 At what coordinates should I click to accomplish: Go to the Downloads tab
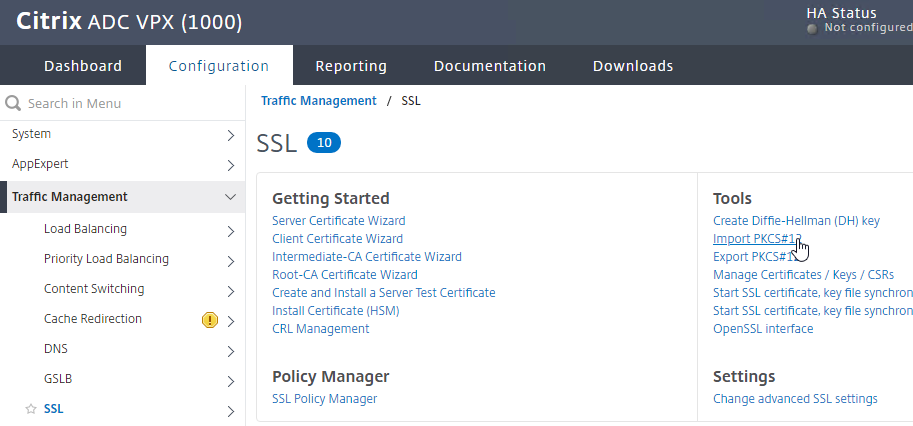tap(633, 66)
